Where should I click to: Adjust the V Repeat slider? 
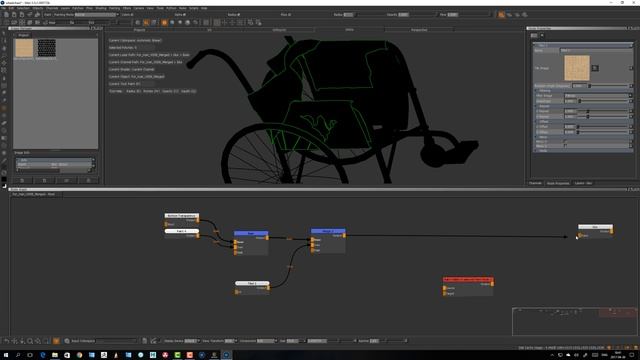pos(603,116)
